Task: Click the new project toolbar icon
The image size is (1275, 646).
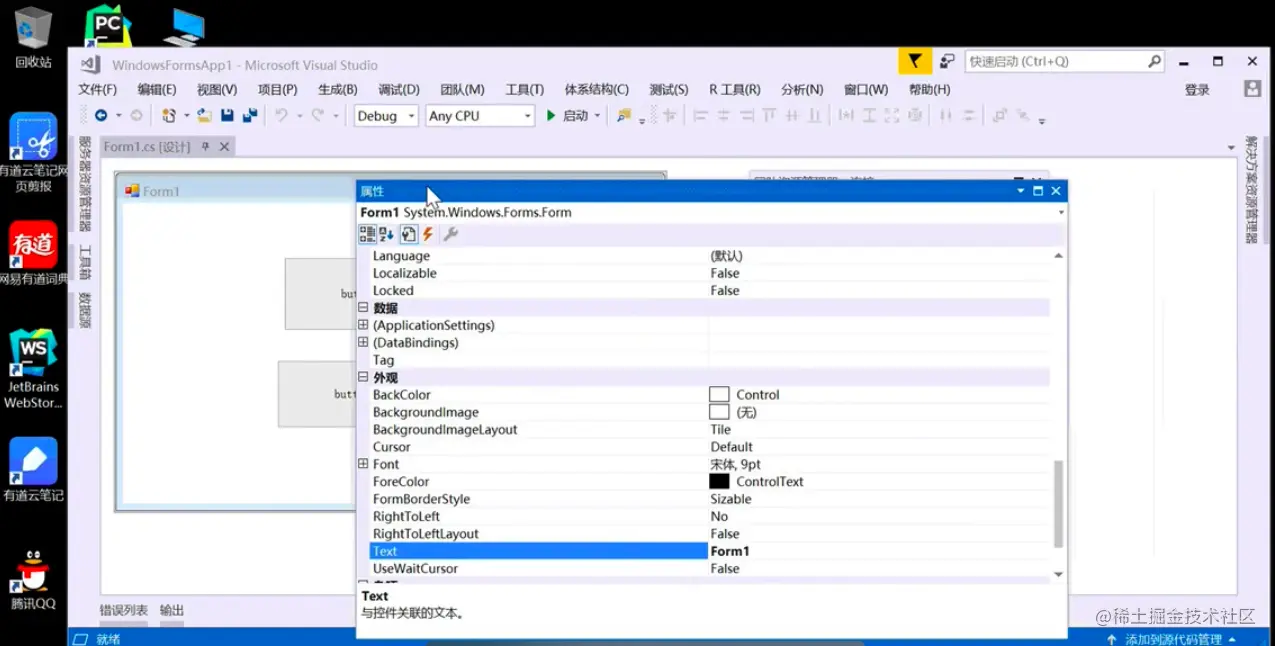Action: click(x=169, y=116)
